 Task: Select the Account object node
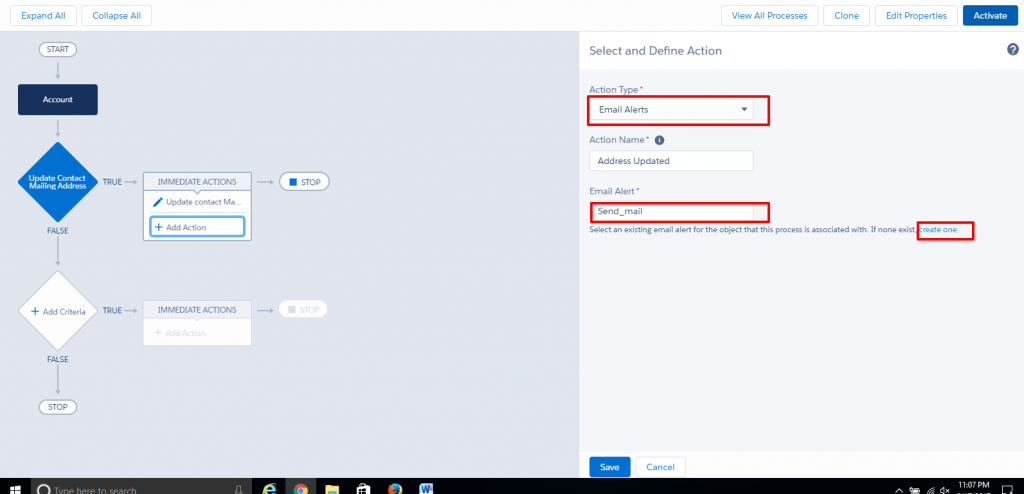pyautogui.click(x=57, y=99)
